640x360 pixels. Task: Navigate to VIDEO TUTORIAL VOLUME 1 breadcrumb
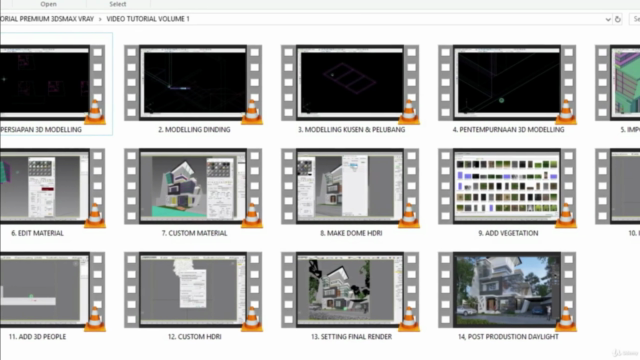[148, 19]
